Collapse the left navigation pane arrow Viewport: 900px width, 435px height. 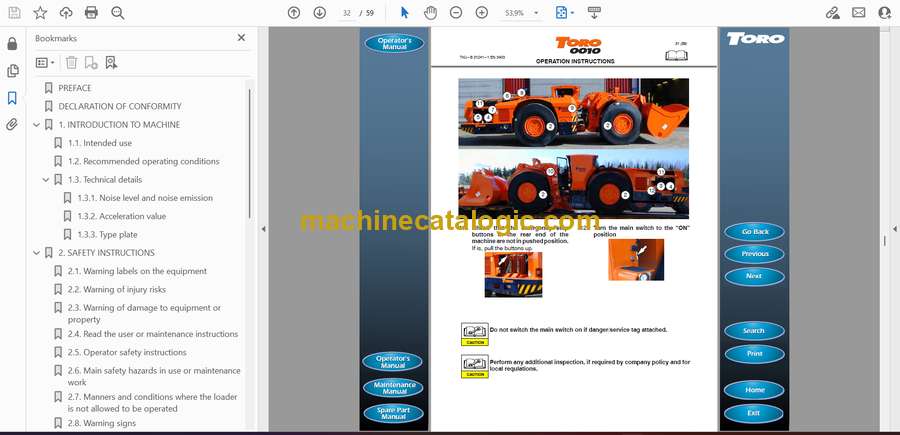click(263, 229)
